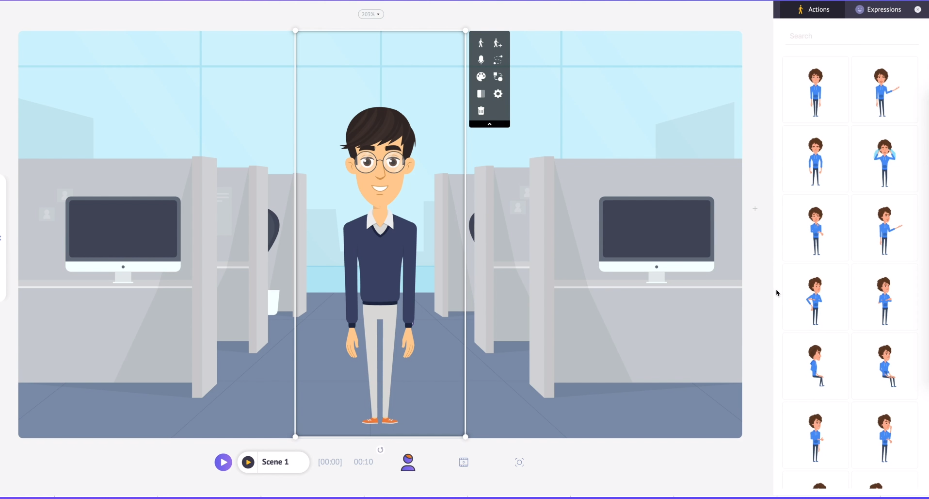
Task: Select the glasses-wearing character on the canvas
Action: [380, 266]
